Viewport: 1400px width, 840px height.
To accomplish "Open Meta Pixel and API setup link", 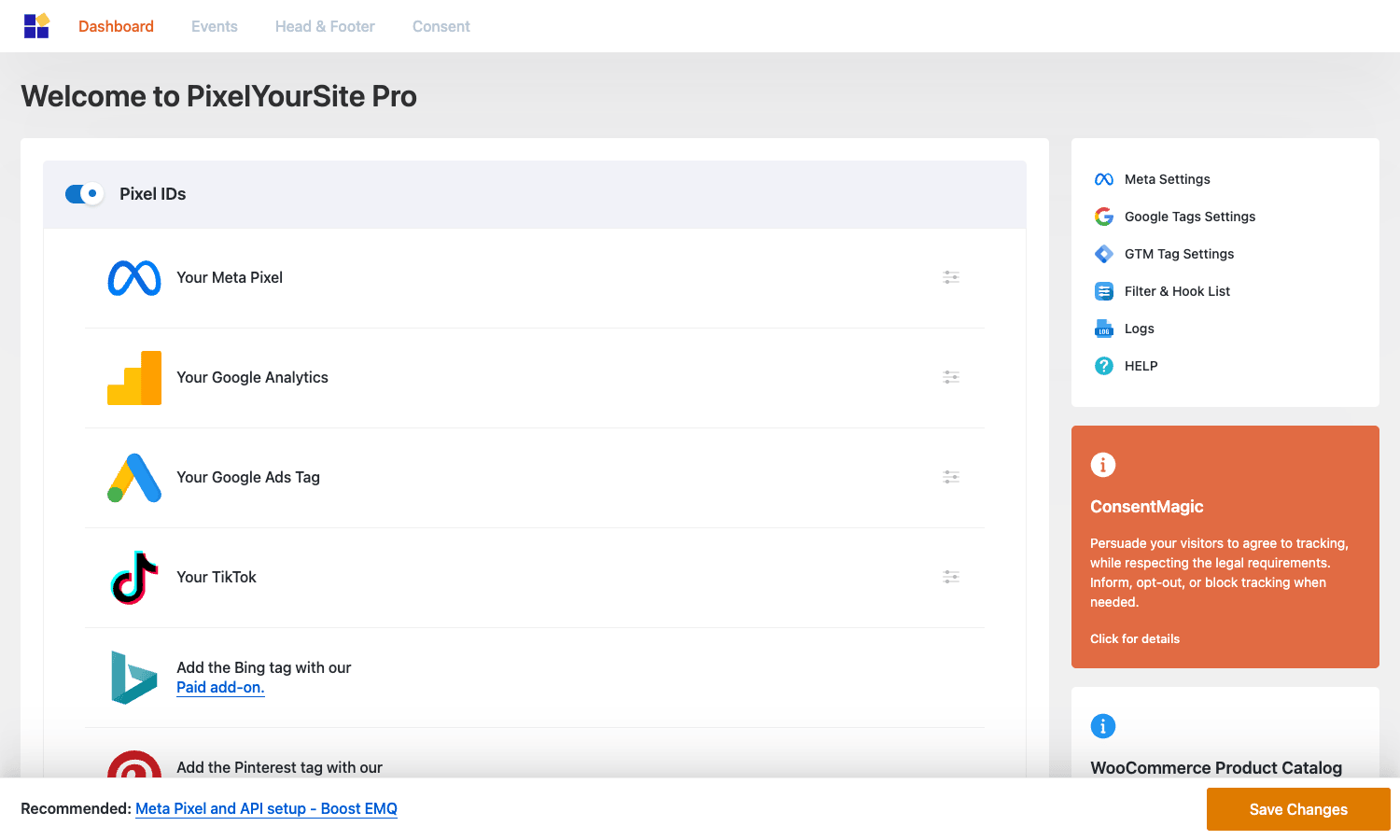I will coord(266,808).
